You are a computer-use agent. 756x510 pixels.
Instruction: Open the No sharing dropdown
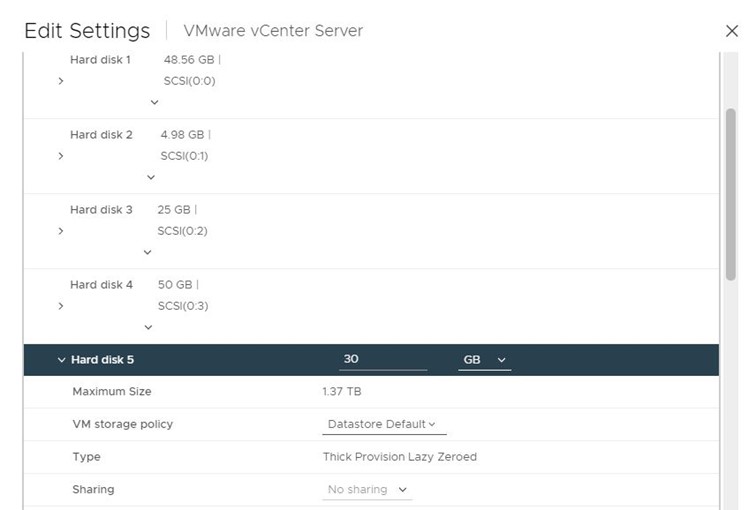pos(367,490)
